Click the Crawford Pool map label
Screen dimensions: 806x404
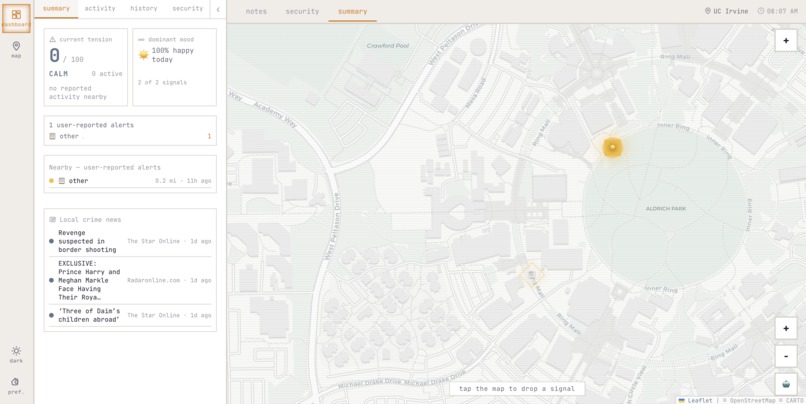[x=388, y=46]
